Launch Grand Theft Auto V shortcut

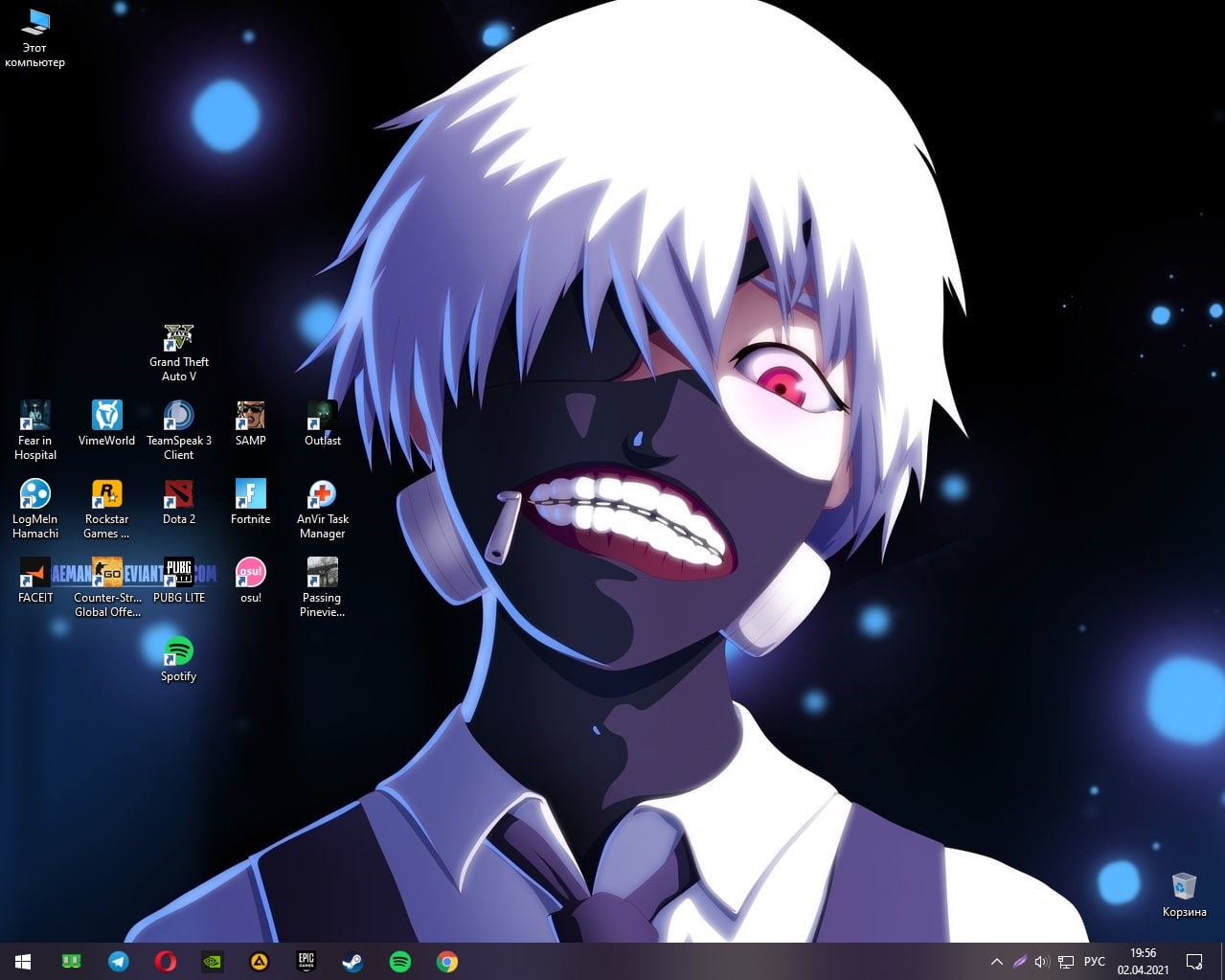click(178, 353)
